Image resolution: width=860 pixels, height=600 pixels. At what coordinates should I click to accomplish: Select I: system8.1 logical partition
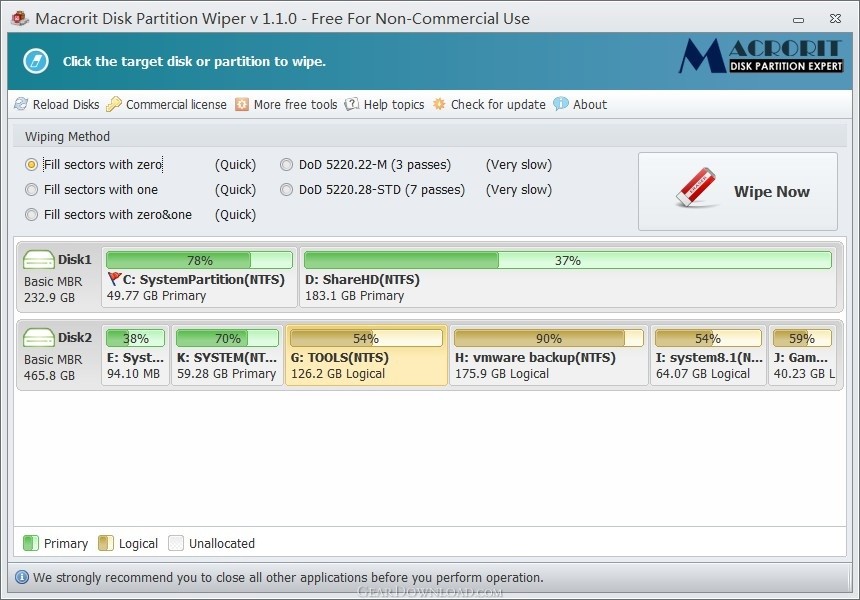(x=708, y=355)
